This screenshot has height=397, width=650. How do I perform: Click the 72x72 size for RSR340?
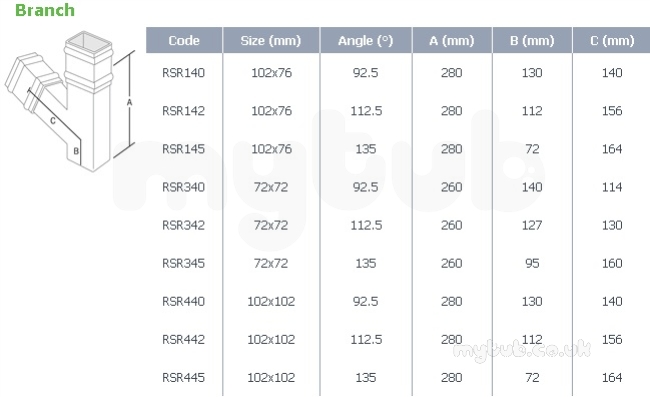click(271, 187)
